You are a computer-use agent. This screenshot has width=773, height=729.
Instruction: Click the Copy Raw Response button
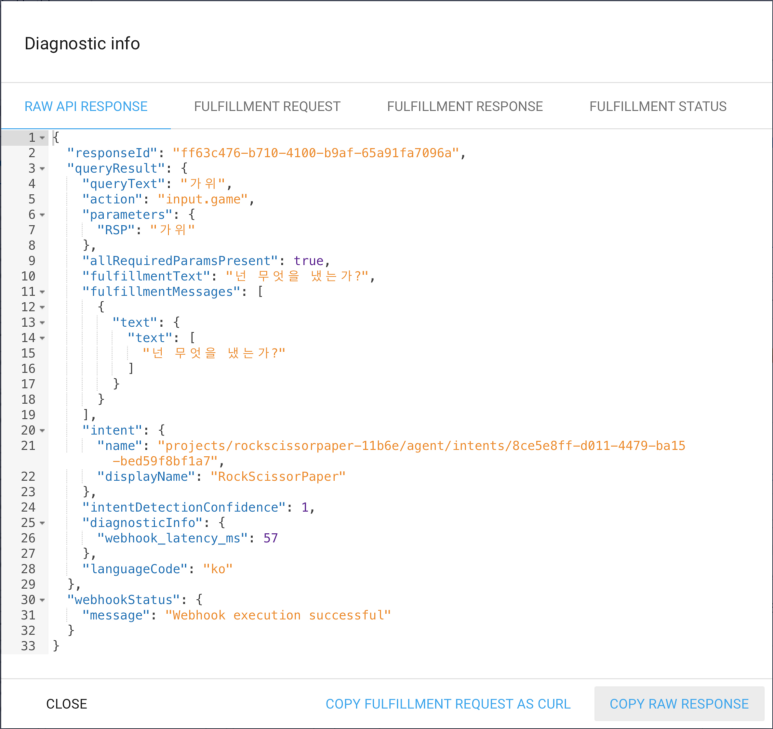point(679,704)
